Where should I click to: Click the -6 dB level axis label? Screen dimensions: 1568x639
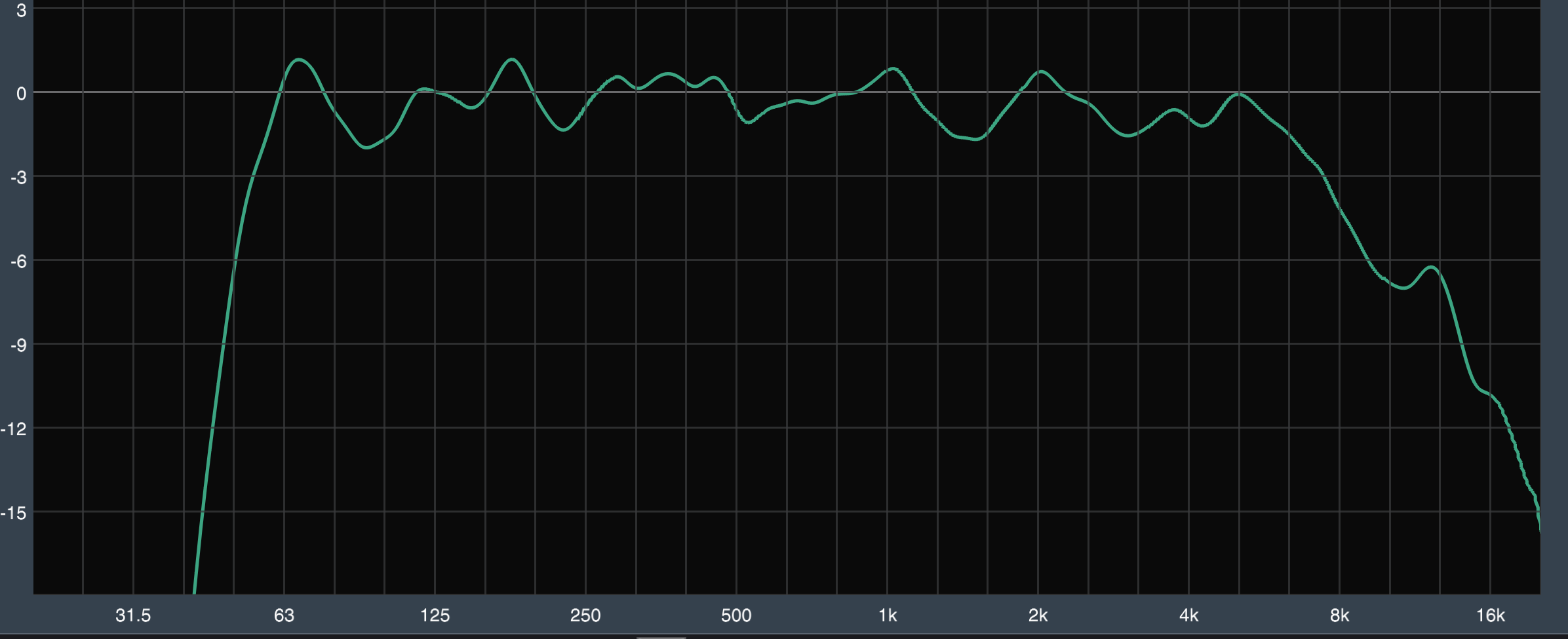tap(18, 261)
